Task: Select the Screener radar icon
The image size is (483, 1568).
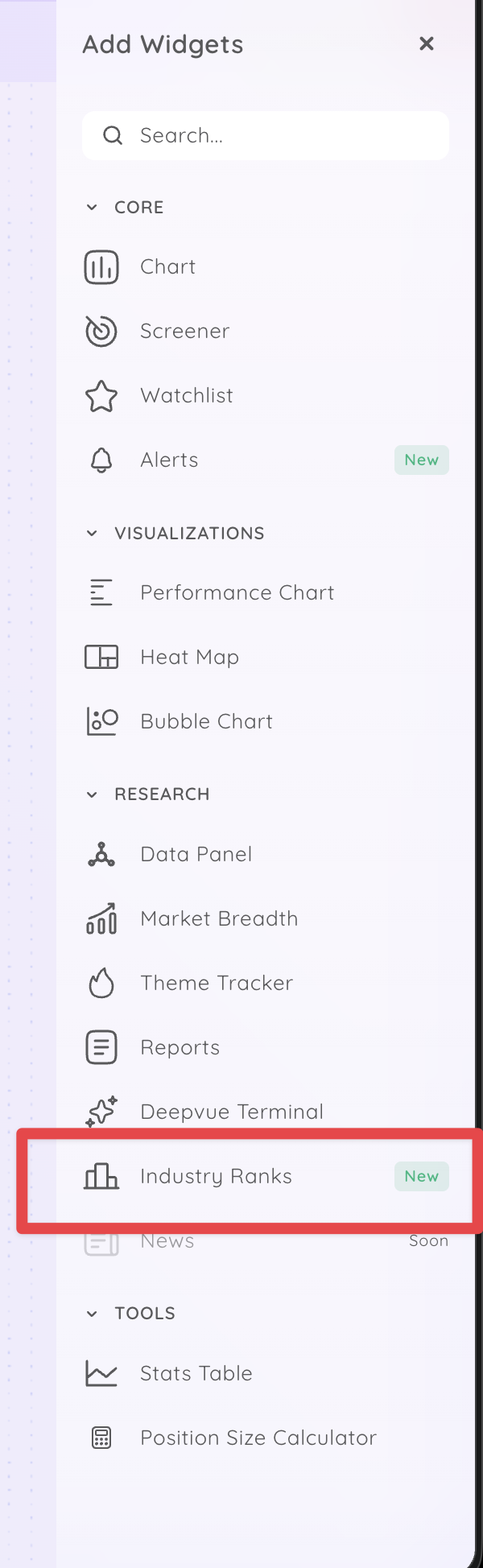Action: point(101,332)
